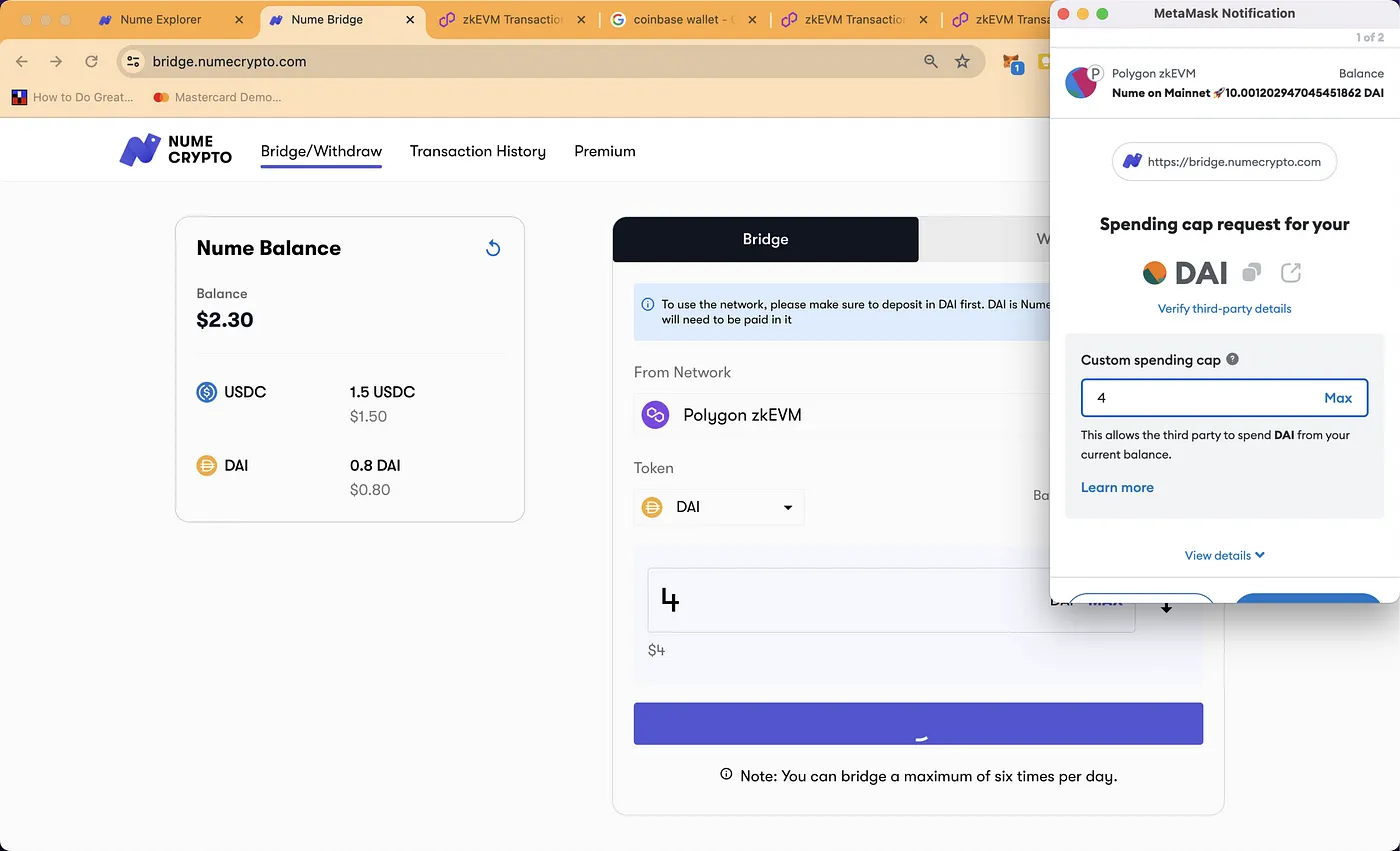The height and width of the screenshot is (851, 1400).
Task: Close the coinbase wallet tab
Action: [x=753, y=19]
